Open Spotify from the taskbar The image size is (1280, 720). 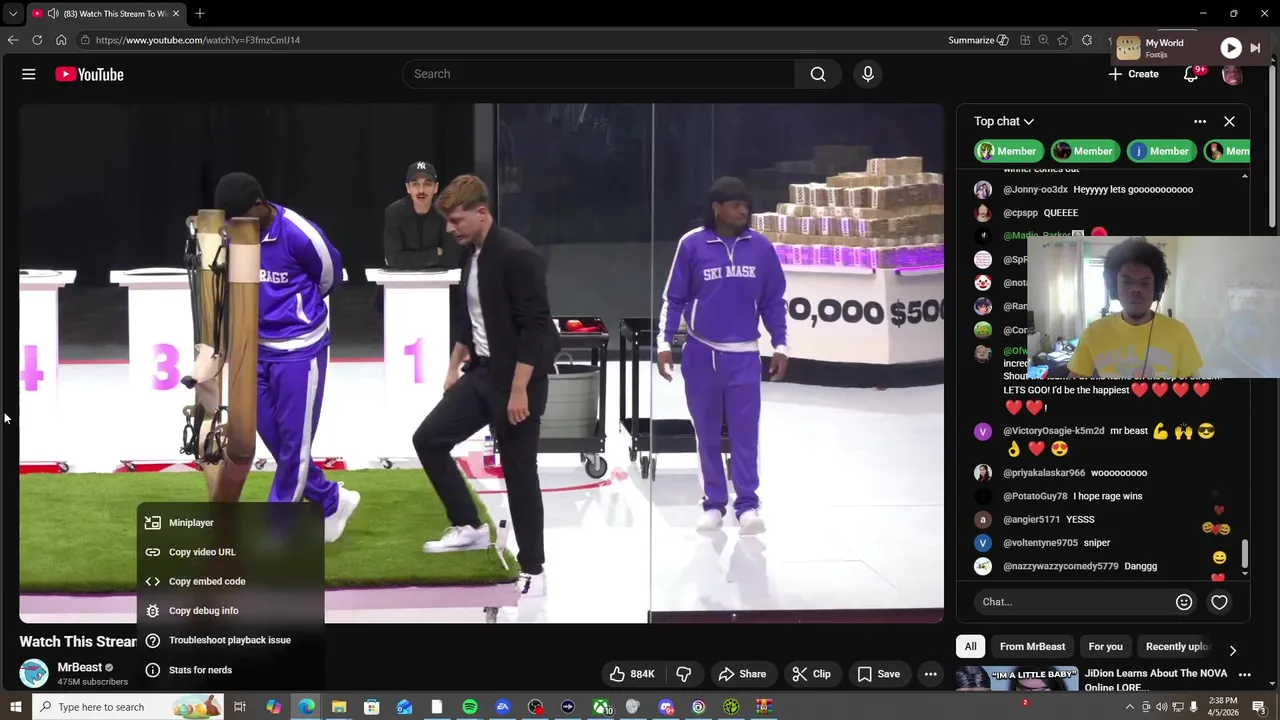(x=470, y=707)
